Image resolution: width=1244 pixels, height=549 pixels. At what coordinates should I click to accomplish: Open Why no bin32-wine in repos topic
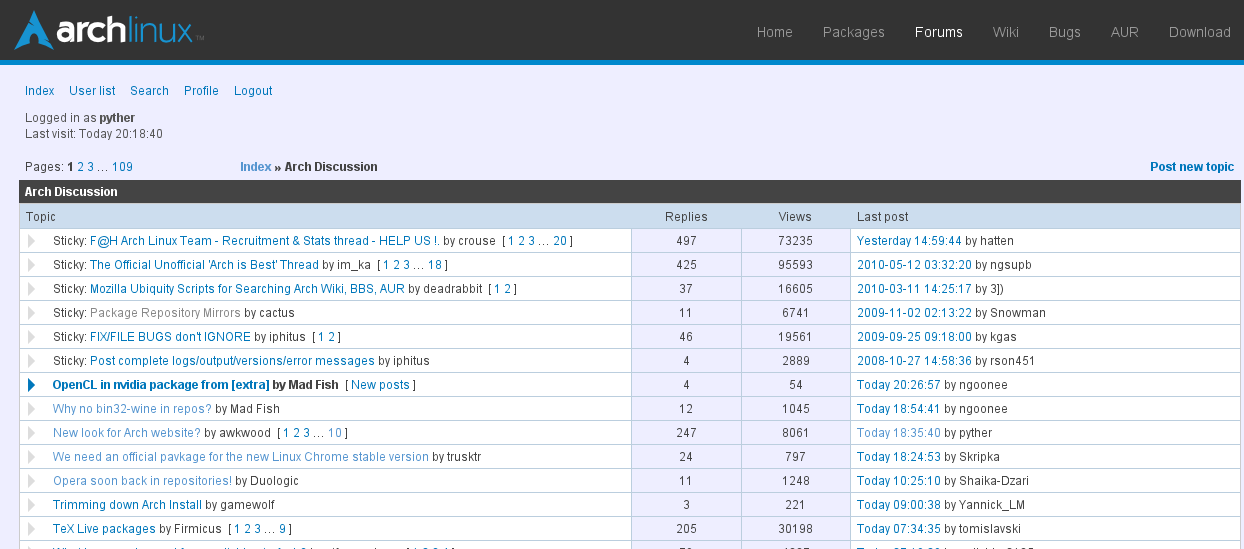coord(132,409)
